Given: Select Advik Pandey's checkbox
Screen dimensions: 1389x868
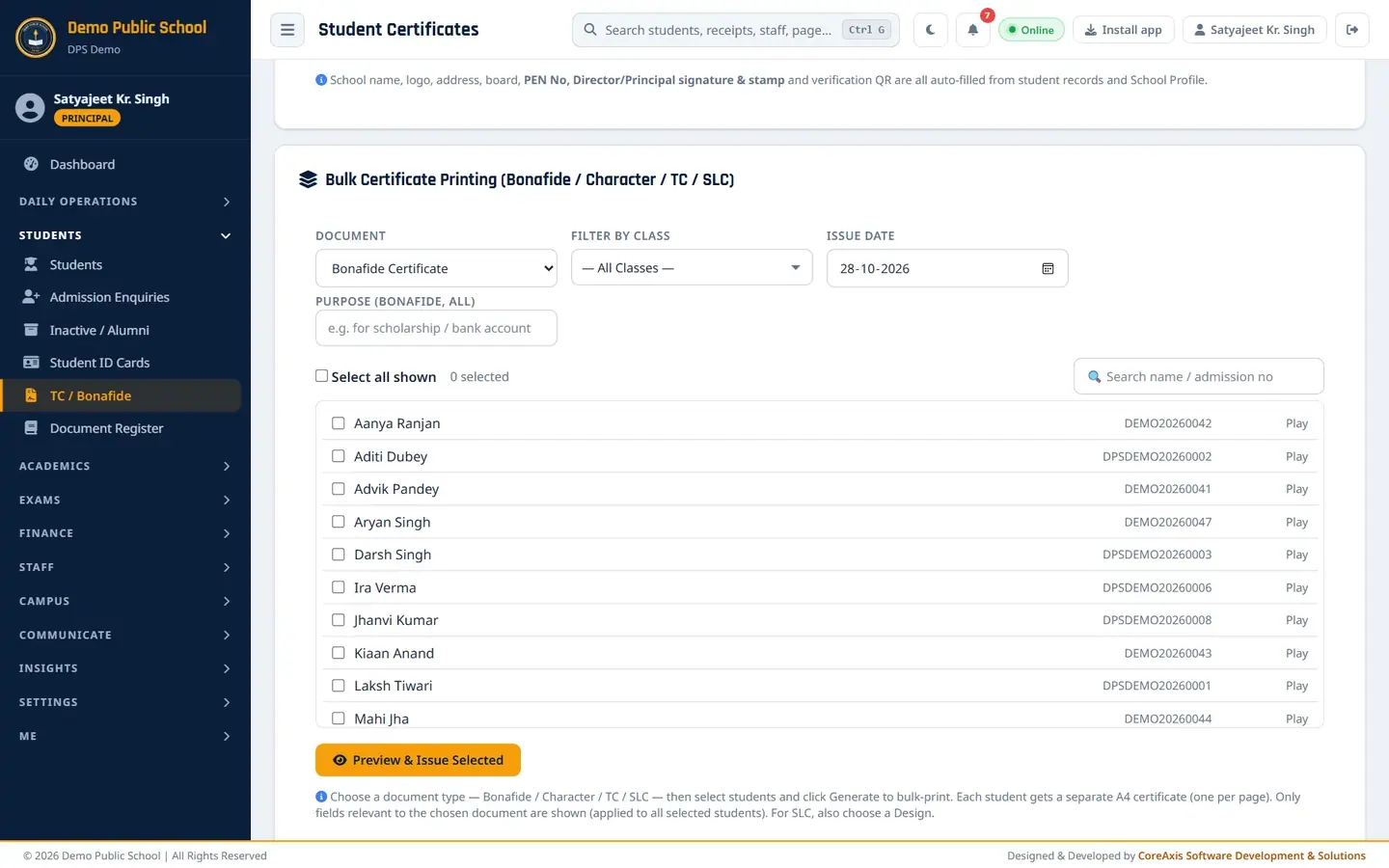Looking at the screenshot, I should click(x=339, y=489).
